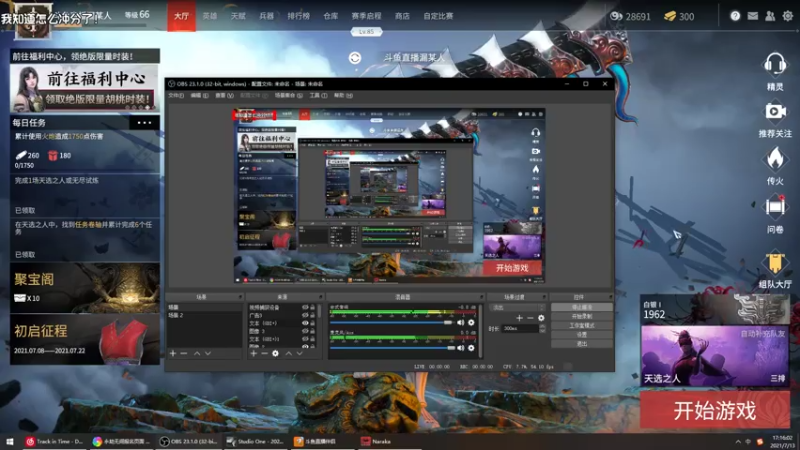
Task: Toggle visibility of 文本 (GDI+)1 source
Action: click(x=305, y=339)
